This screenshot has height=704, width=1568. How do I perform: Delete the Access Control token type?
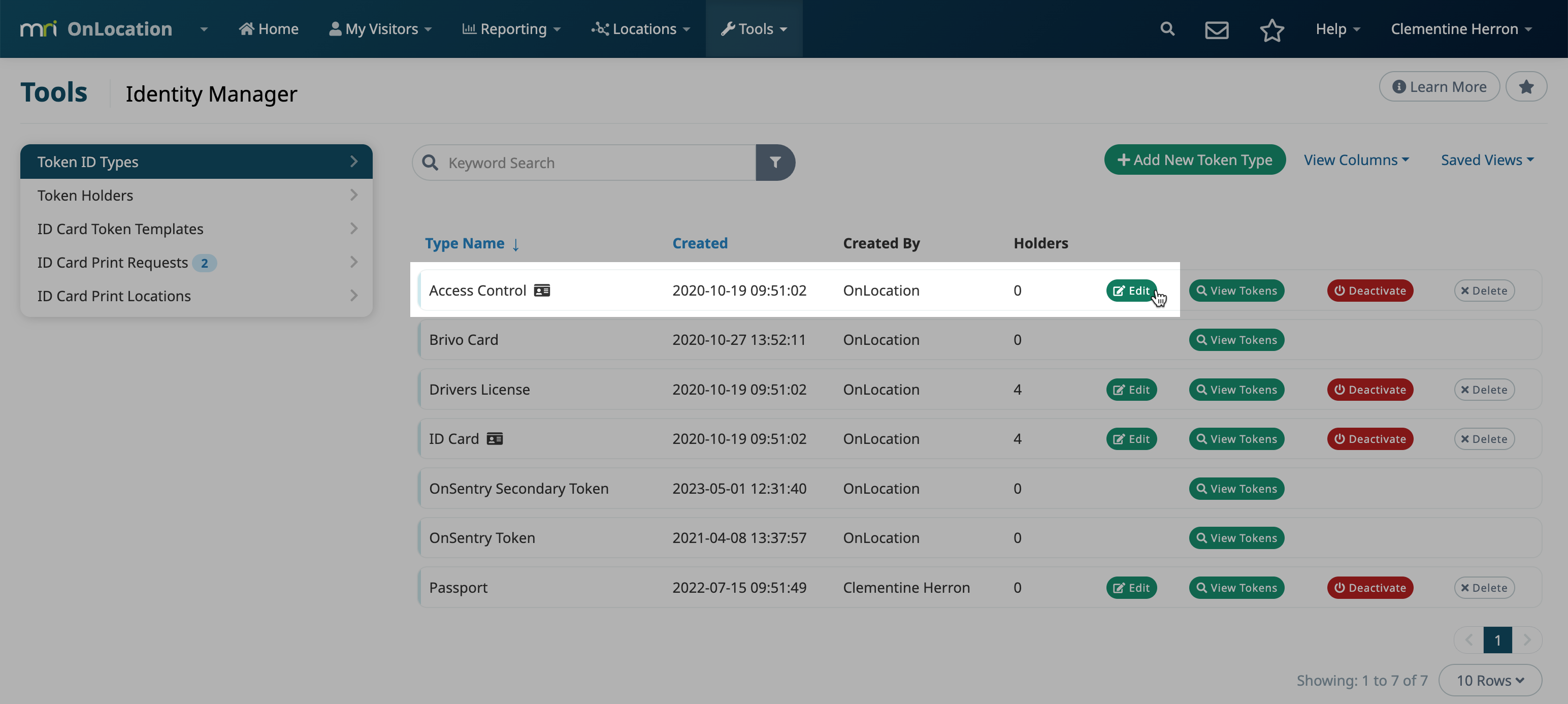tap(1484, 290)
